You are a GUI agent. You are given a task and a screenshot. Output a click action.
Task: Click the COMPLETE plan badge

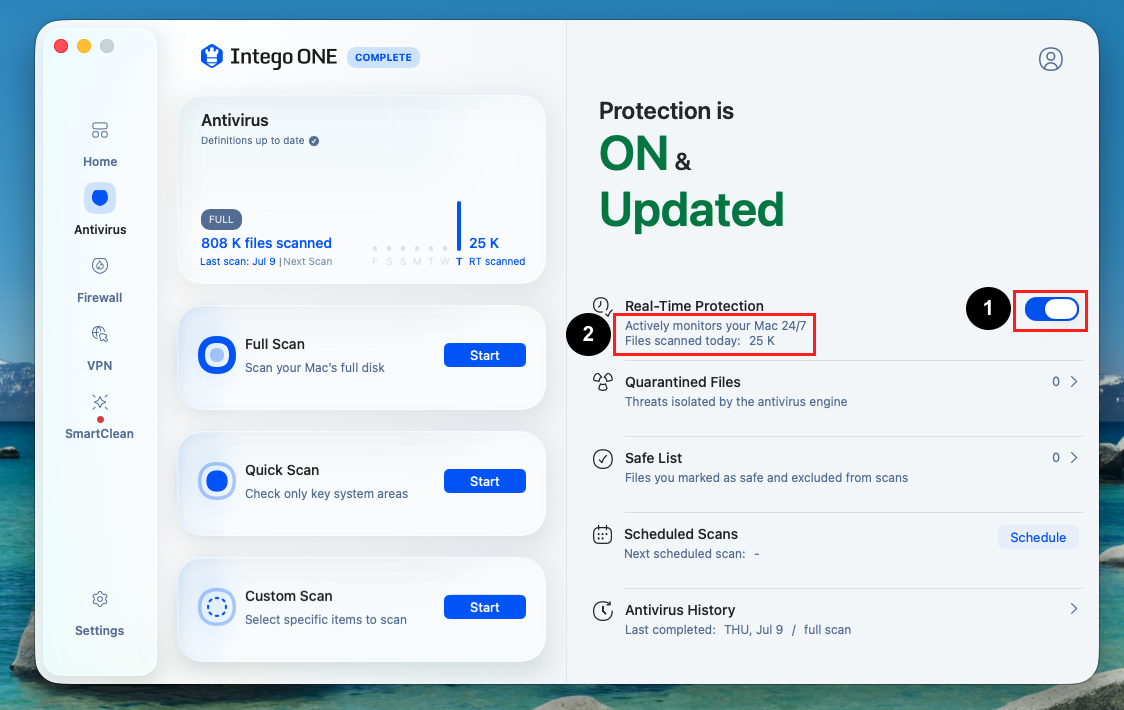click(x=384, y=57)
